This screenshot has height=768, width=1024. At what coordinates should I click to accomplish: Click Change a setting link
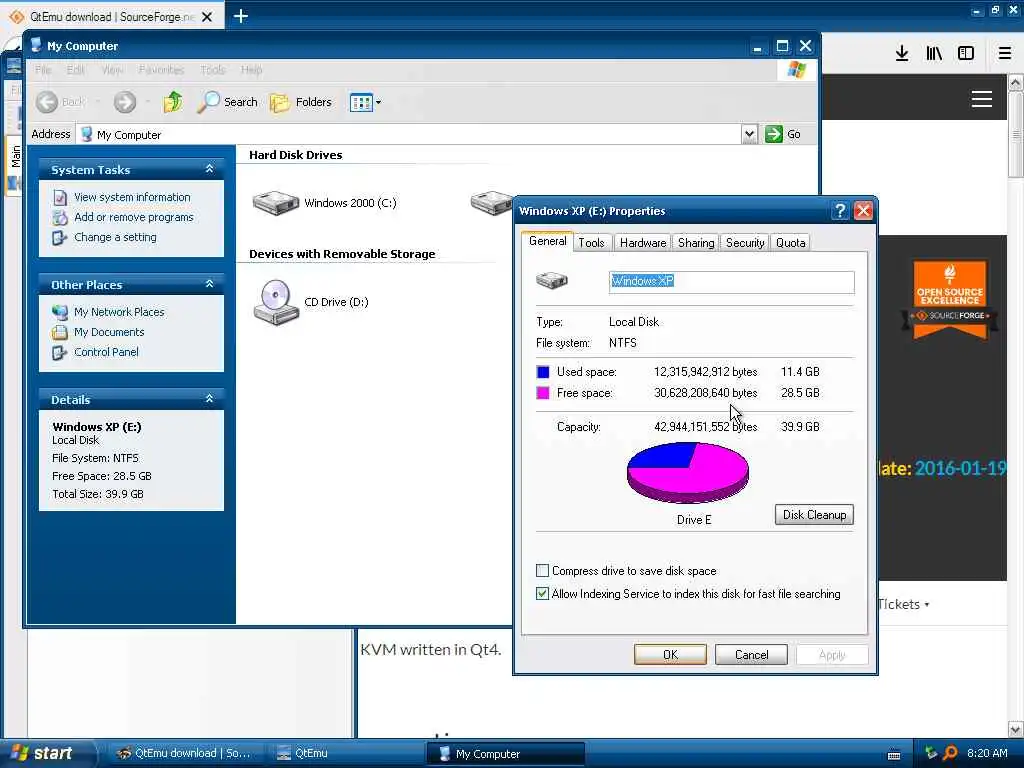click(x=115, y=237)
